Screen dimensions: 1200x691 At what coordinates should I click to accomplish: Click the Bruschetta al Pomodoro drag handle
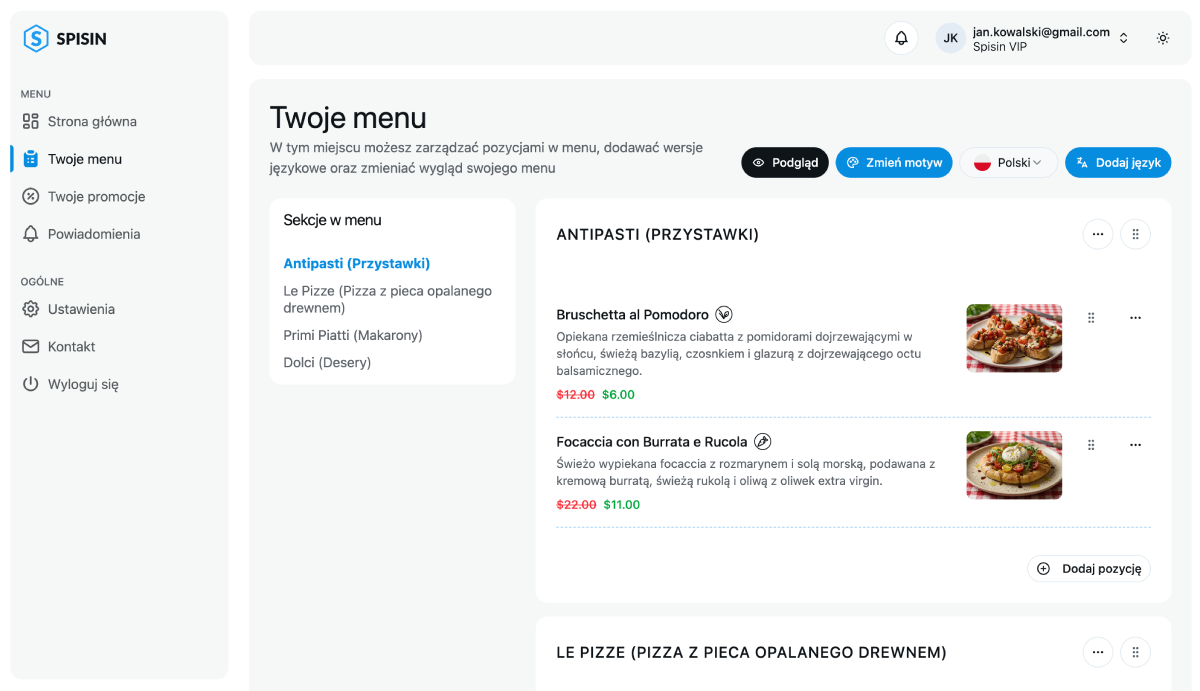coord(1091,318)
